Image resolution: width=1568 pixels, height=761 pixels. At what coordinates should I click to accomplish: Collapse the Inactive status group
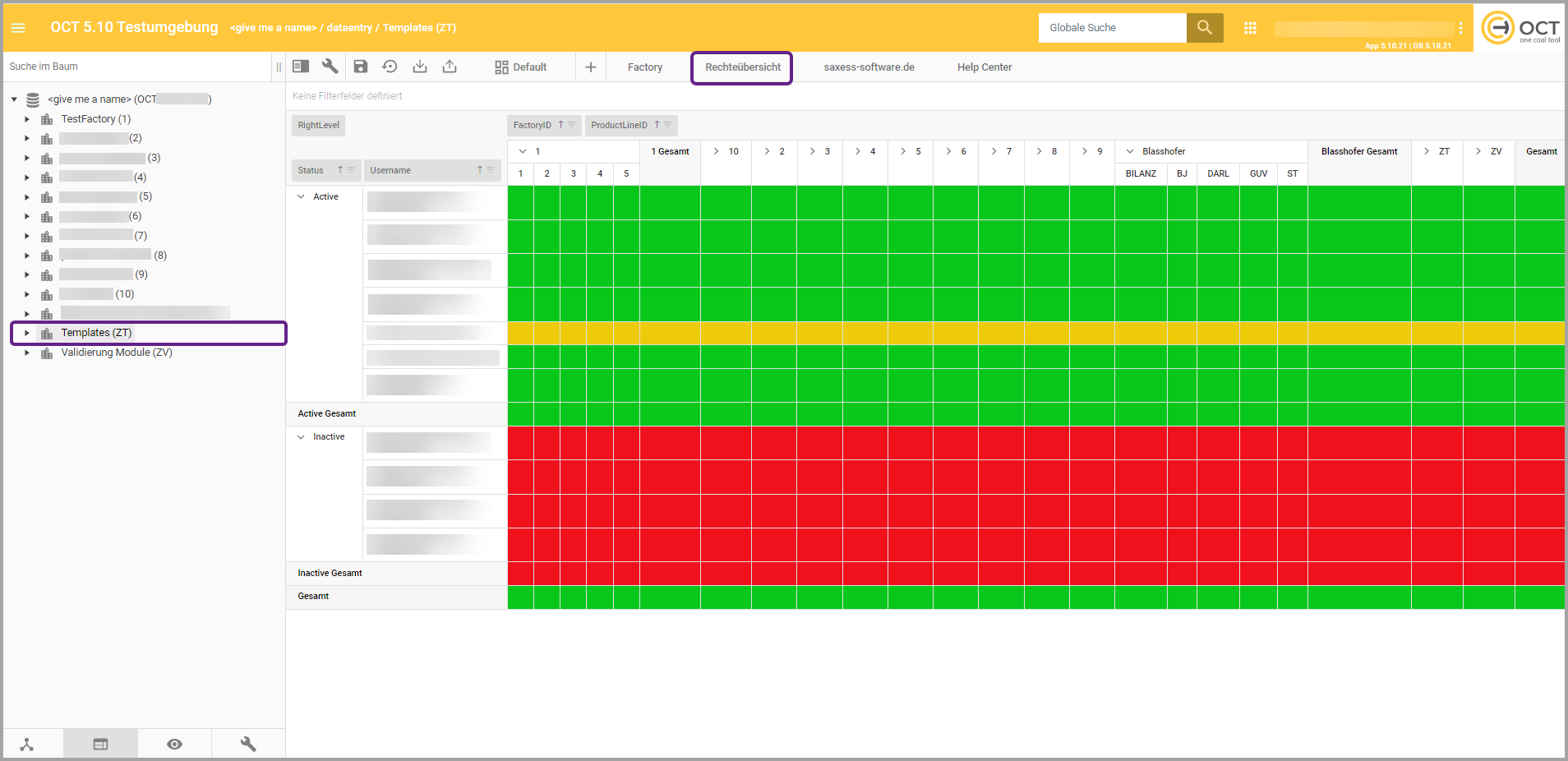[x=301, y=436]
